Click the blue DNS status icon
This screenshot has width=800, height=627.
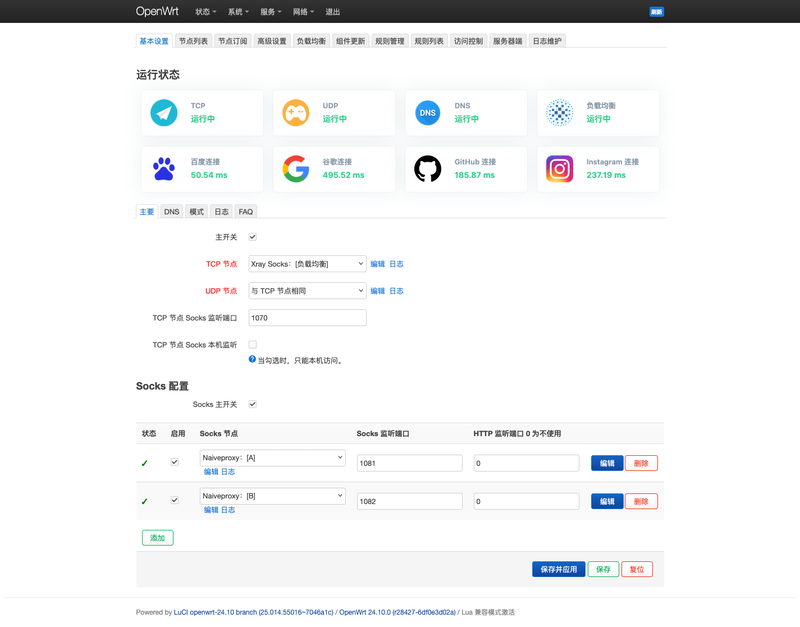pos(428,113)
